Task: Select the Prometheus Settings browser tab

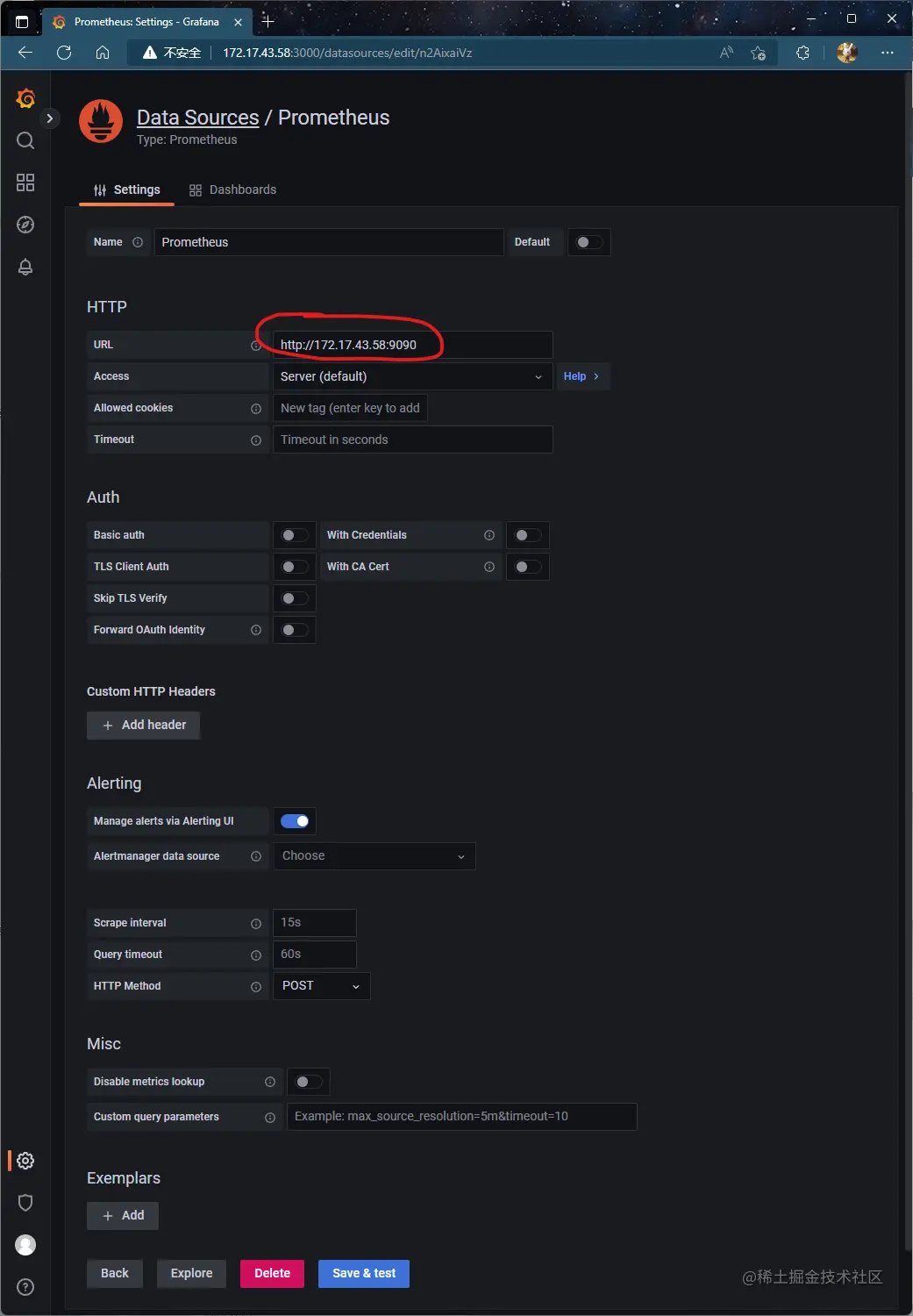Action: 147,22
